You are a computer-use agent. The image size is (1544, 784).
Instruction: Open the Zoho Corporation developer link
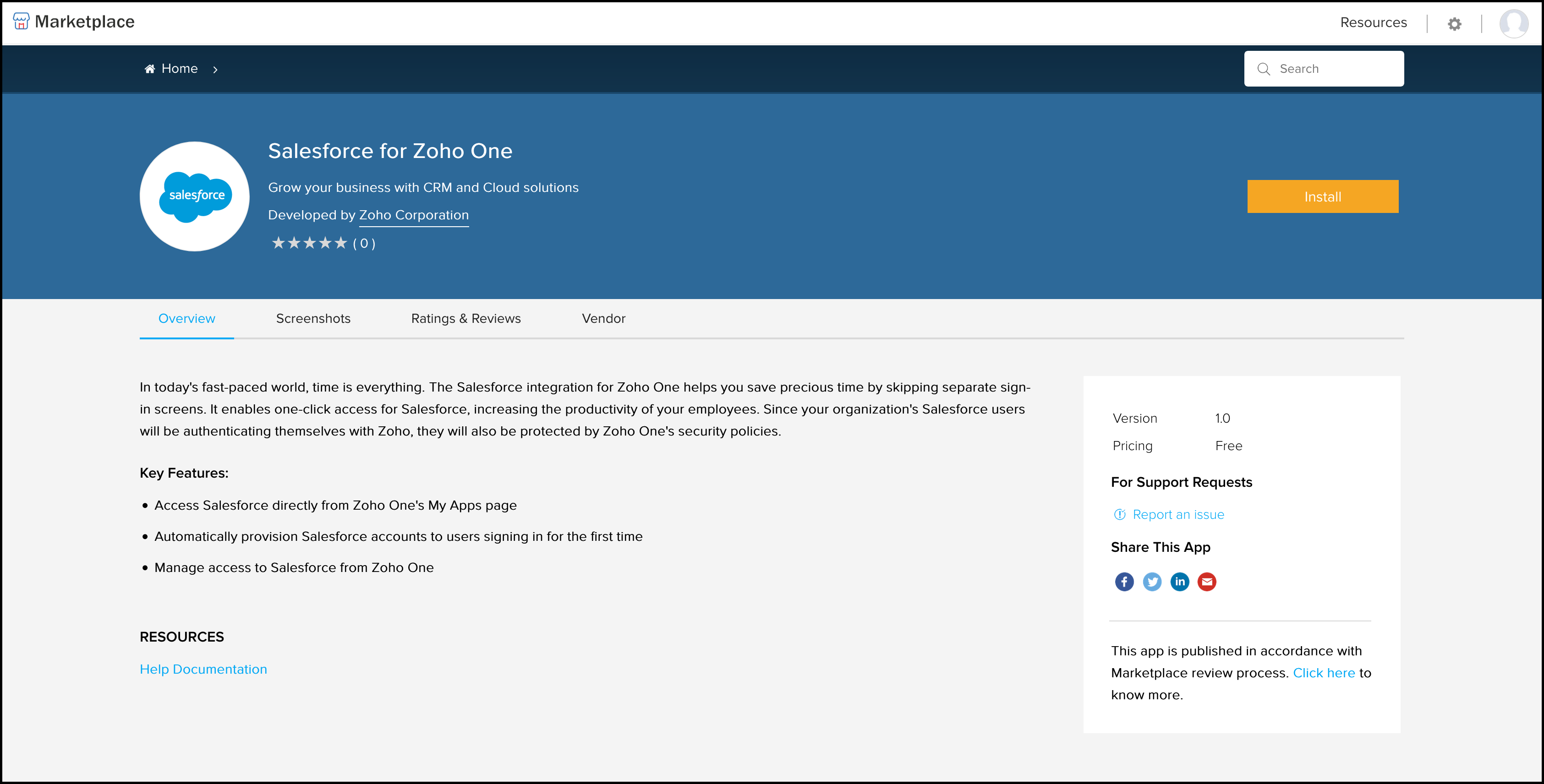pyautogui.click(x=414, y=215)
